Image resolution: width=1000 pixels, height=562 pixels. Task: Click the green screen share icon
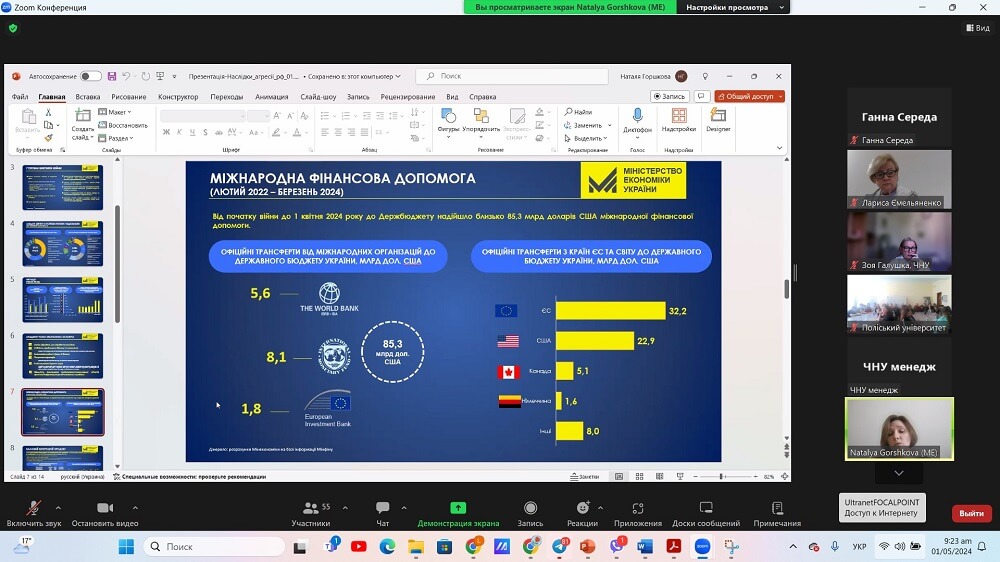tap(458, 508)
